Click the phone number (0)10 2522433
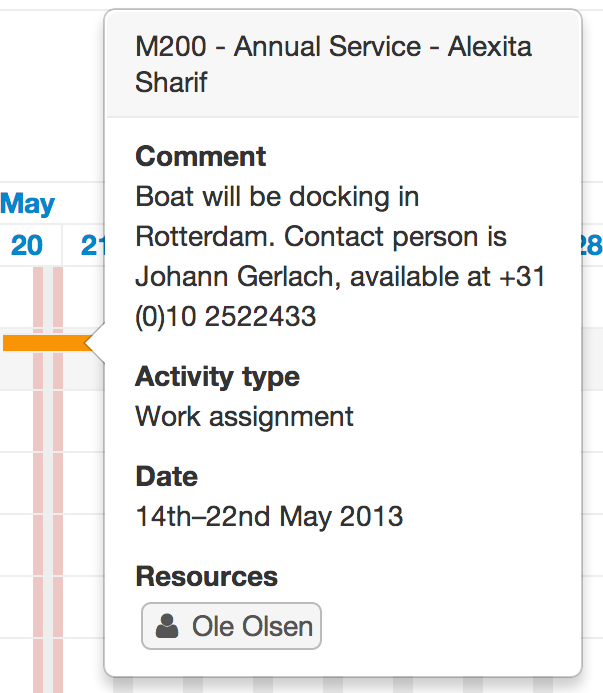 (225, 316)
